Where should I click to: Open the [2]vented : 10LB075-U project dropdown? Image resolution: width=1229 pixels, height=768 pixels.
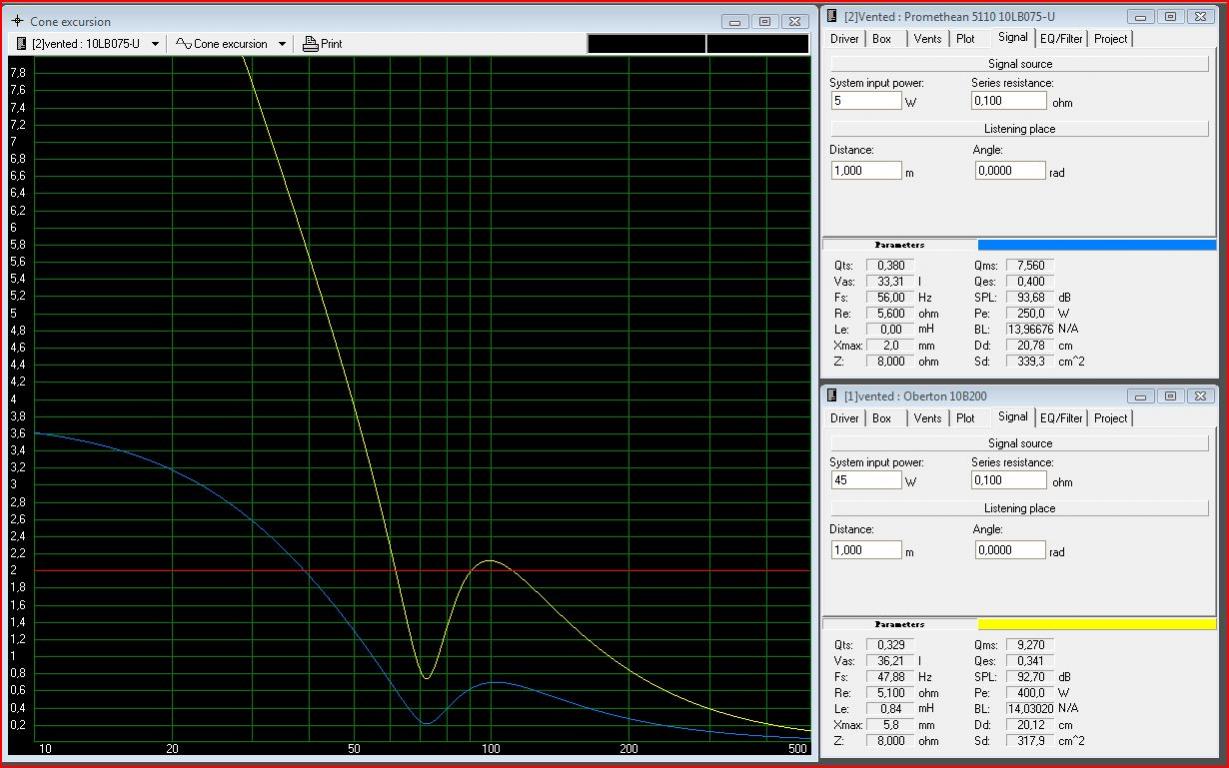pos(155,44)
